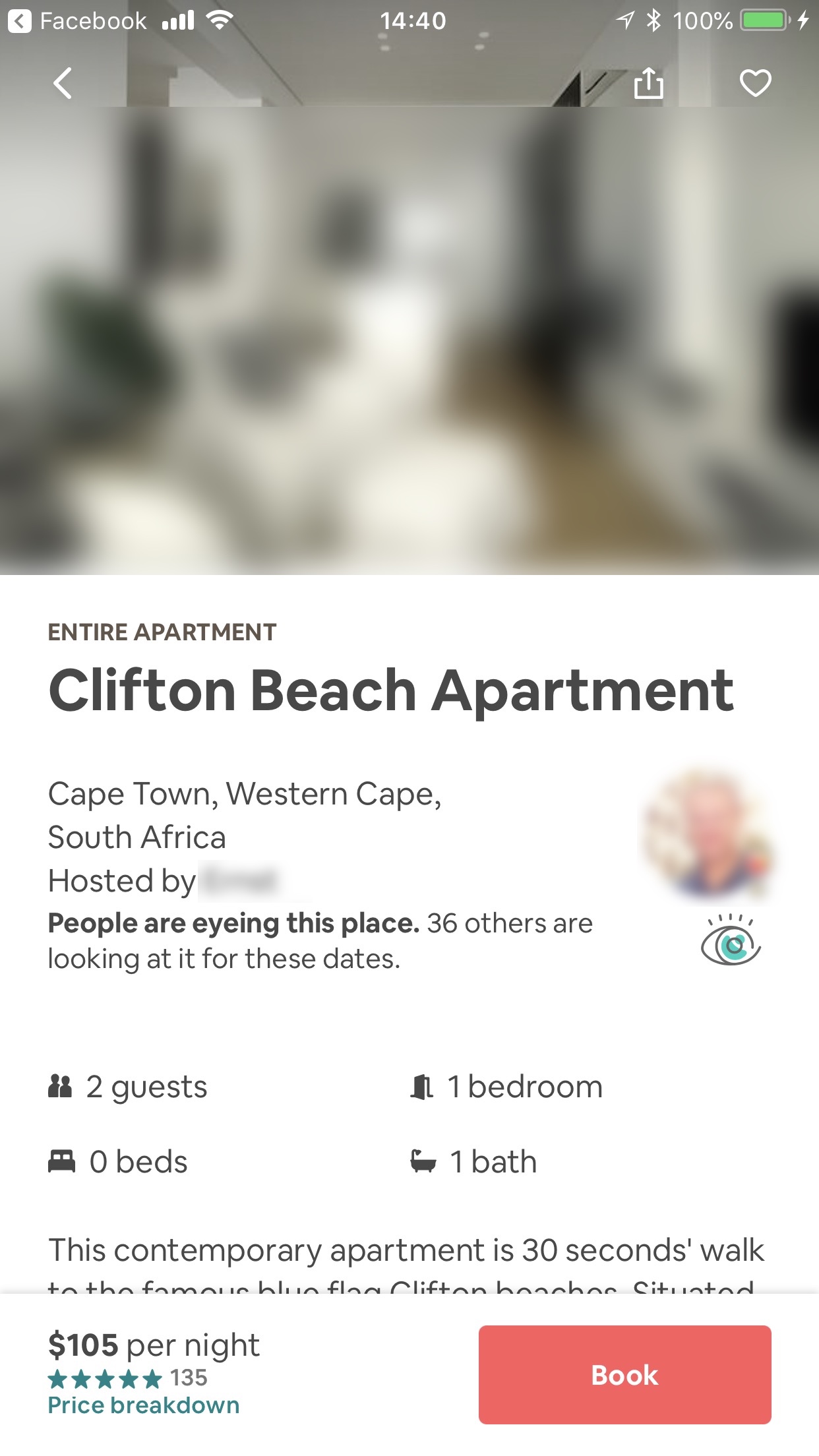Tap the five-star rating with 135 reviews
Viewport: 819px width, 1456px height.
pyautogui.click(x=127, y=1378)
